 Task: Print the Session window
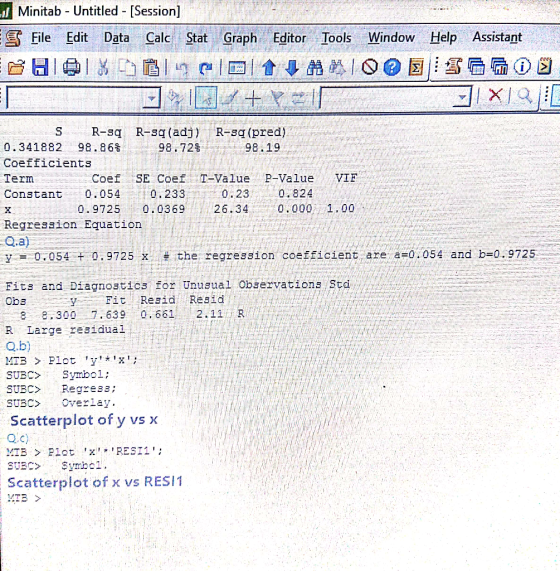71,67
